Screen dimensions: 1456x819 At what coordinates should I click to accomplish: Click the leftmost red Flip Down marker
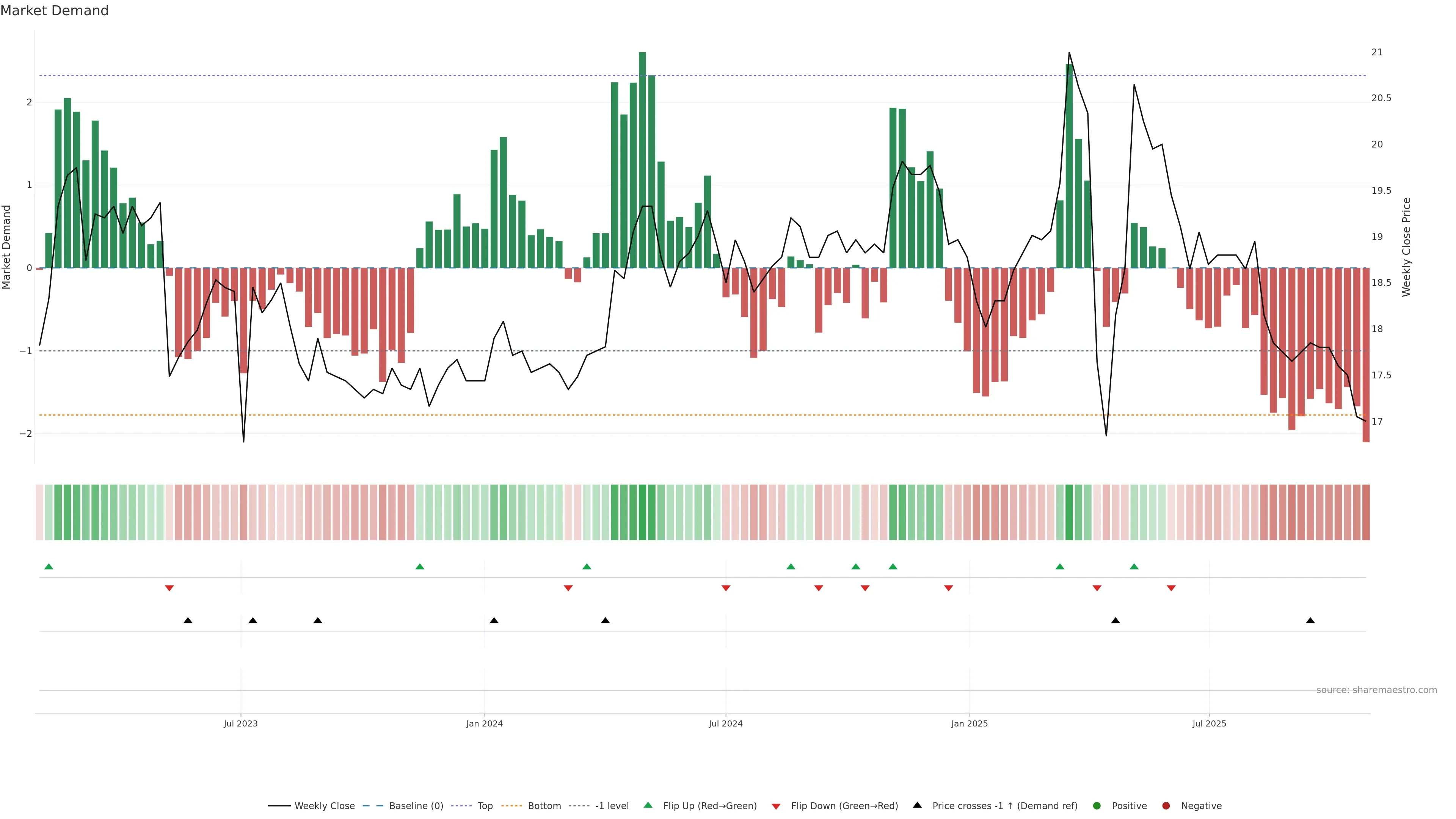tap(169, 588)
